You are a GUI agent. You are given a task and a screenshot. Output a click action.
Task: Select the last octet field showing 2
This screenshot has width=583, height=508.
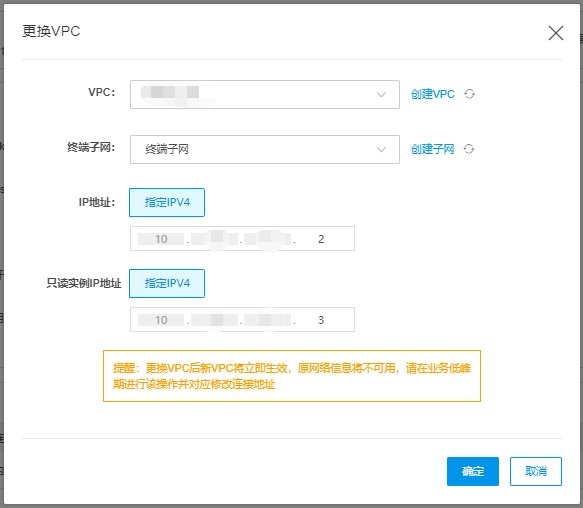click(321, 239)
